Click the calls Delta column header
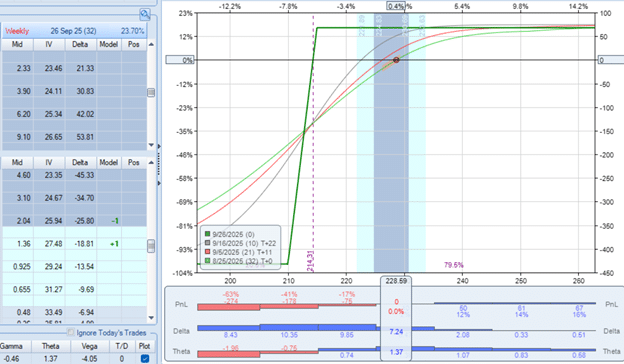Viewport: 624px width, 364px height. point(80,45)
